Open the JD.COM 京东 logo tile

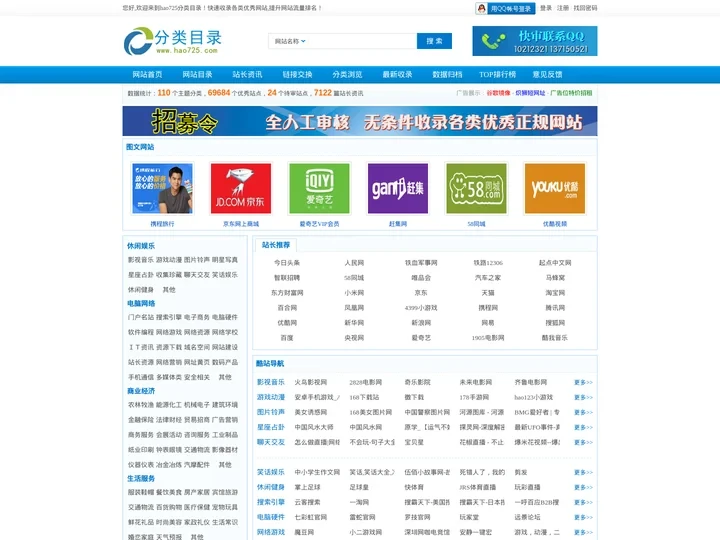click(x=241, y=188)
